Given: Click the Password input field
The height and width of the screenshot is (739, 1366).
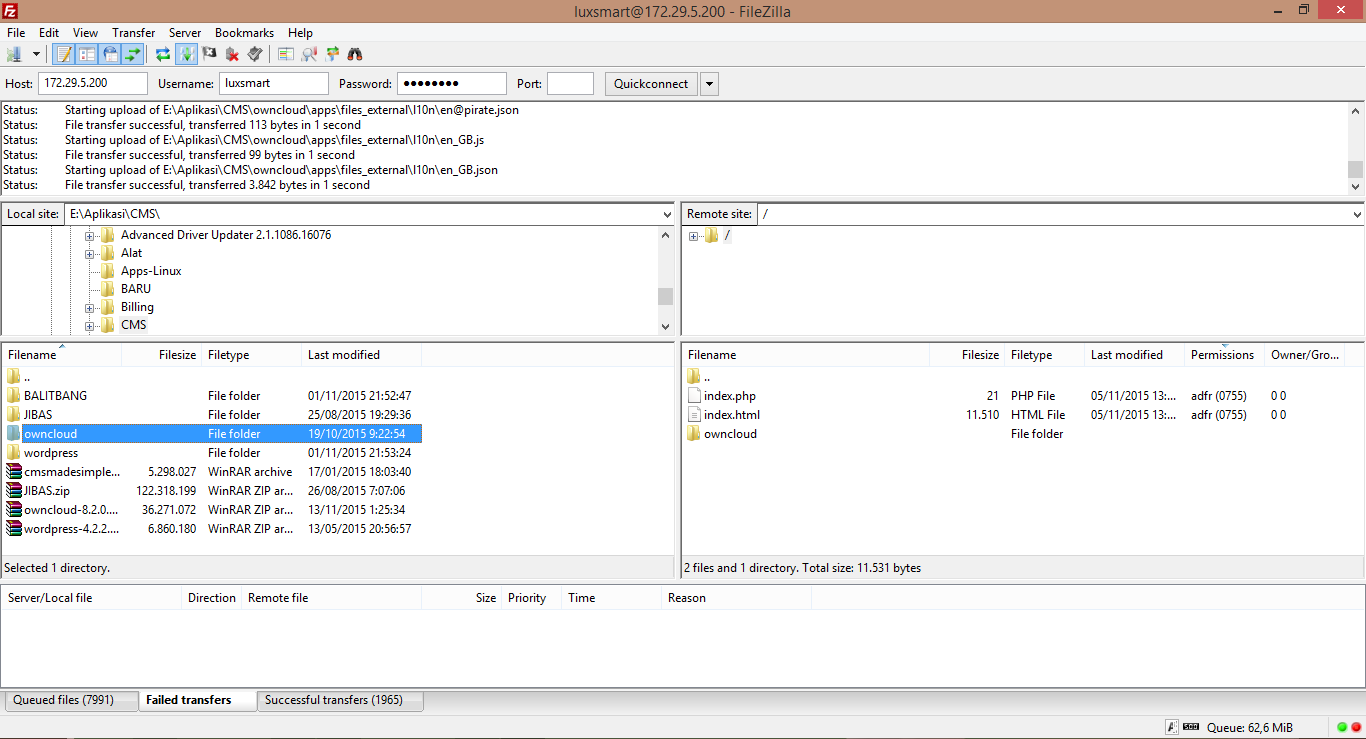Looking at the screenshot, I should [452, 84].
